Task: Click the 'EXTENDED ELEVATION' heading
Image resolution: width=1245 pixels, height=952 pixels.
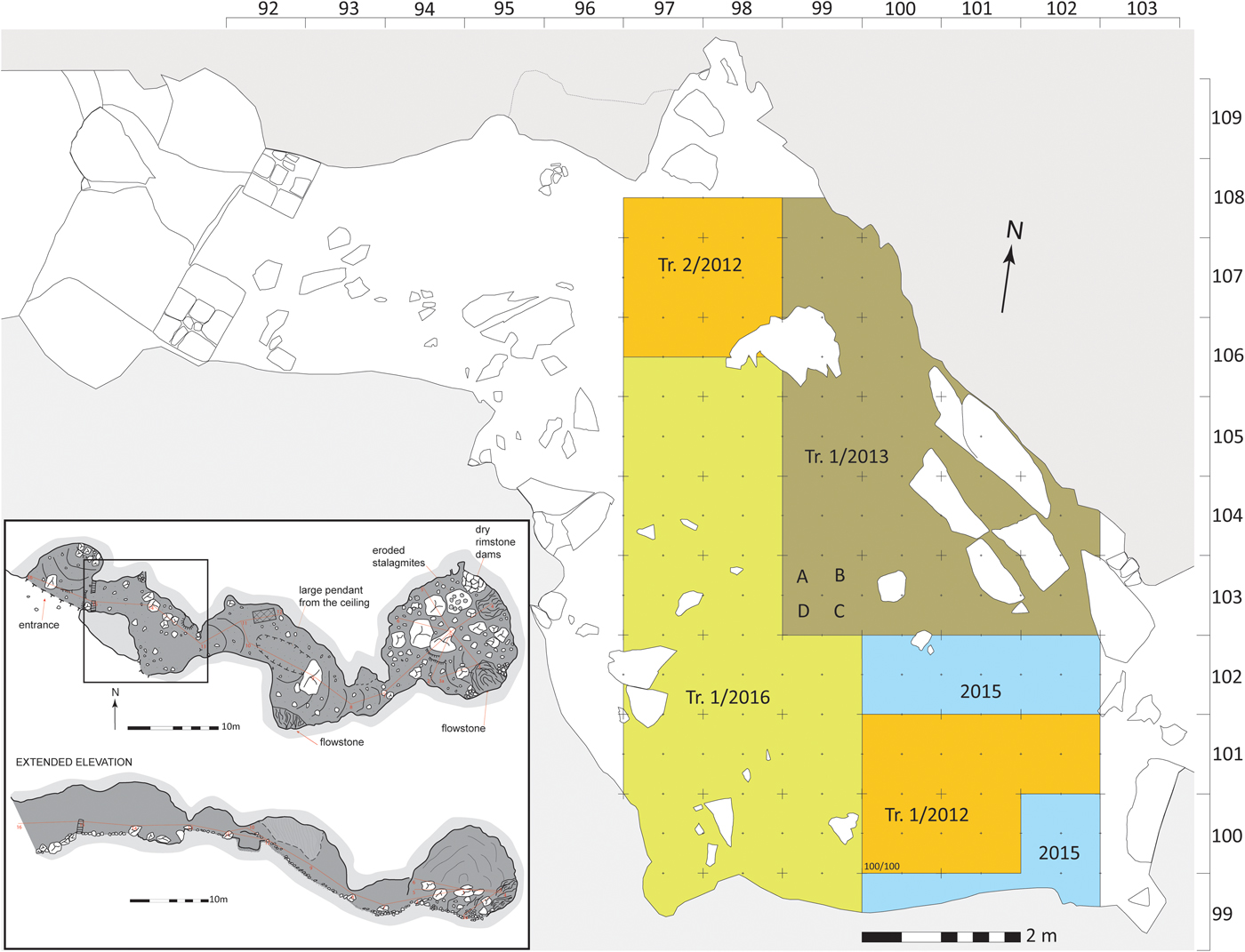Action: pos(74,763)
